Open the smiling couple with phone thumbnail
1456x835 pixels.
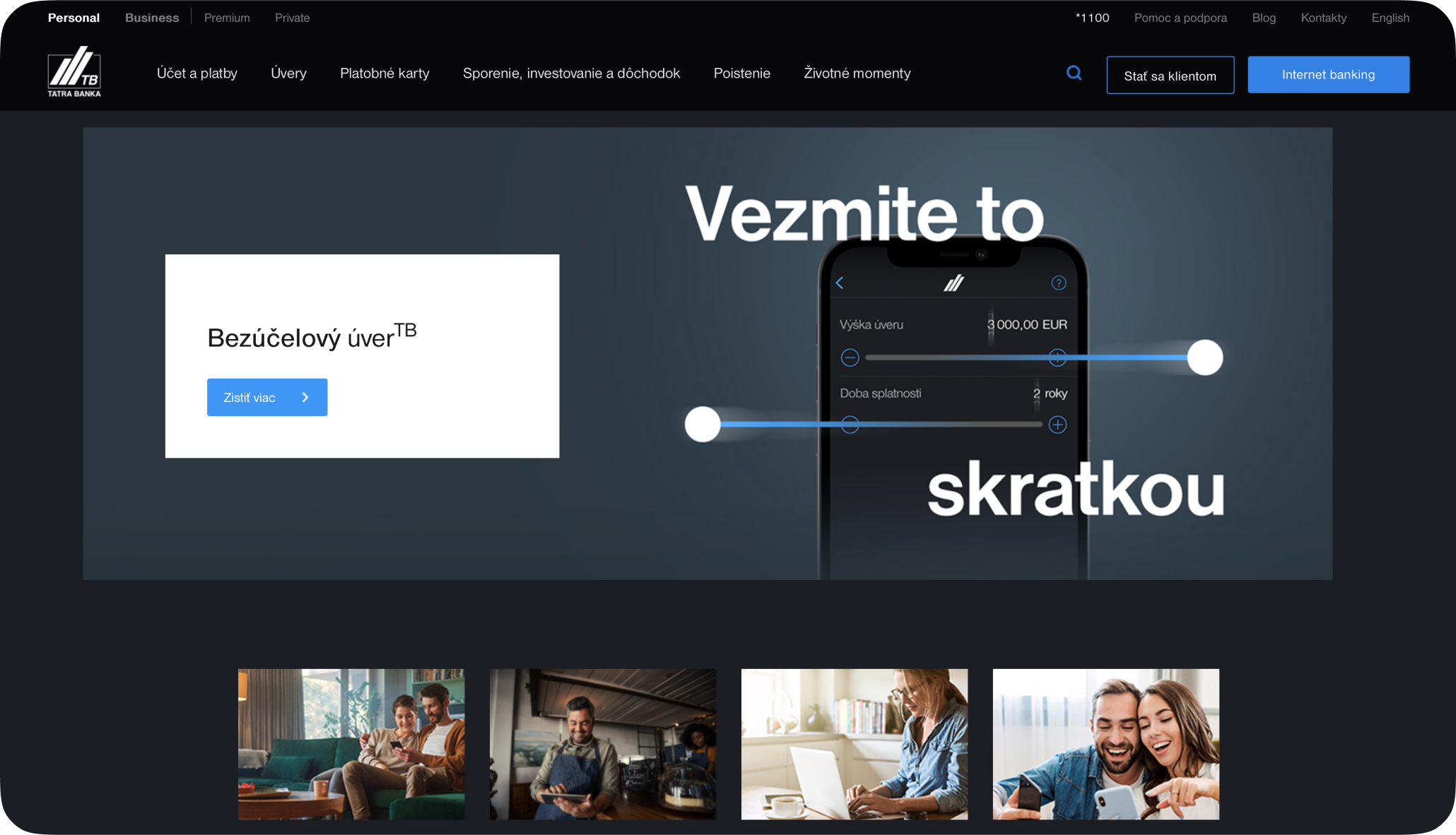tap(1106, 744)
